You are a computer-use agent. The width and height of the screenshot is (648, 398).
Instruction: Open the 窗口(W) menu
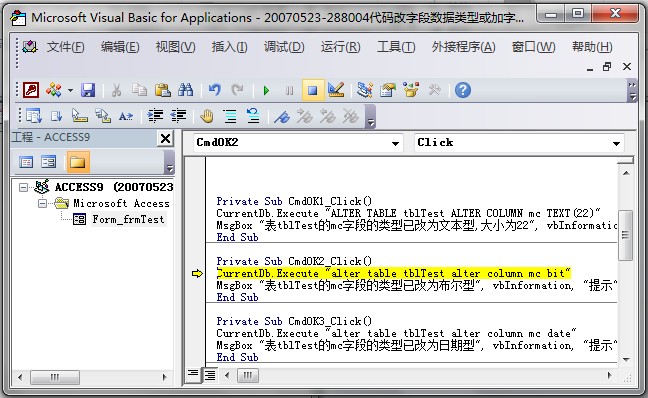click(x=534, y=47)
